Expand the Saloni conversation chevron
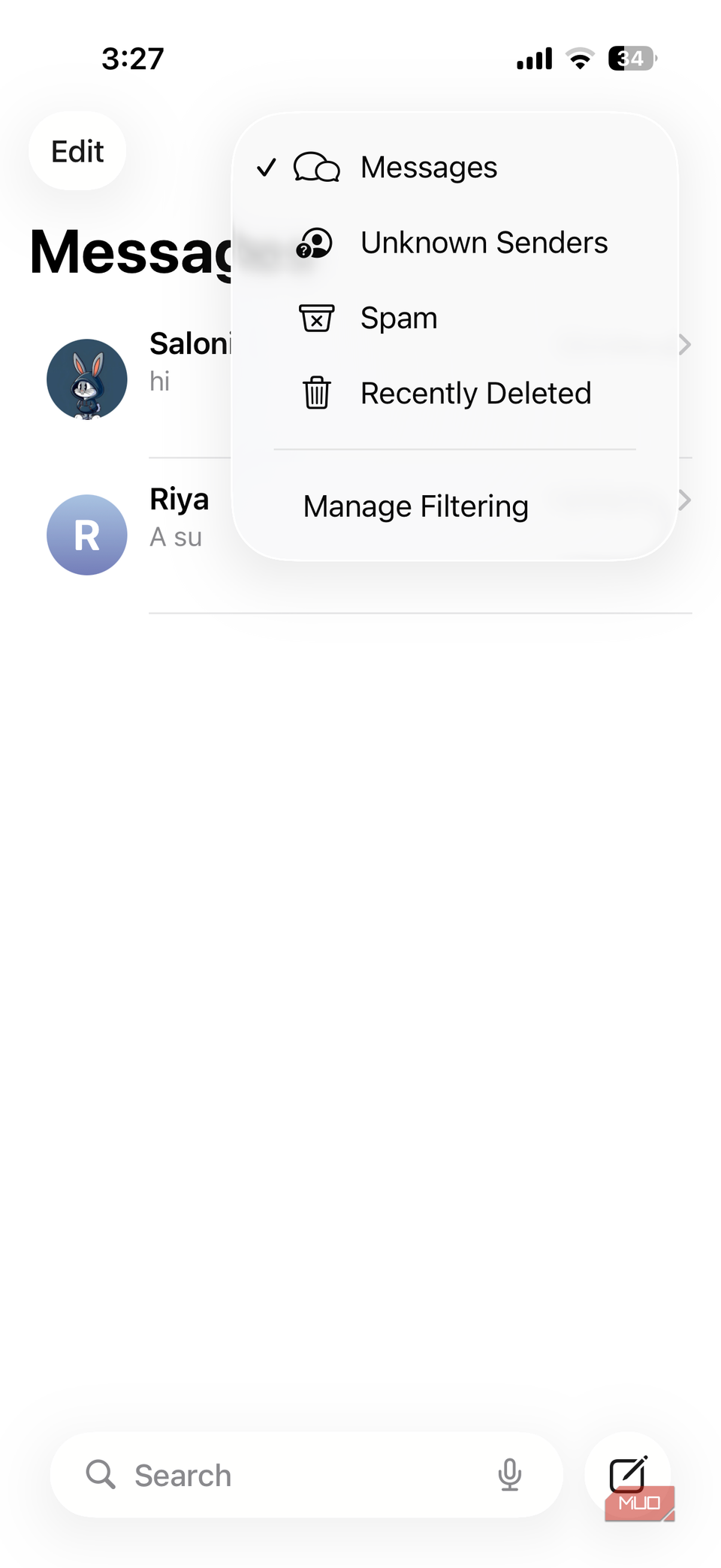721x1568 pixels. pos(683,345)
